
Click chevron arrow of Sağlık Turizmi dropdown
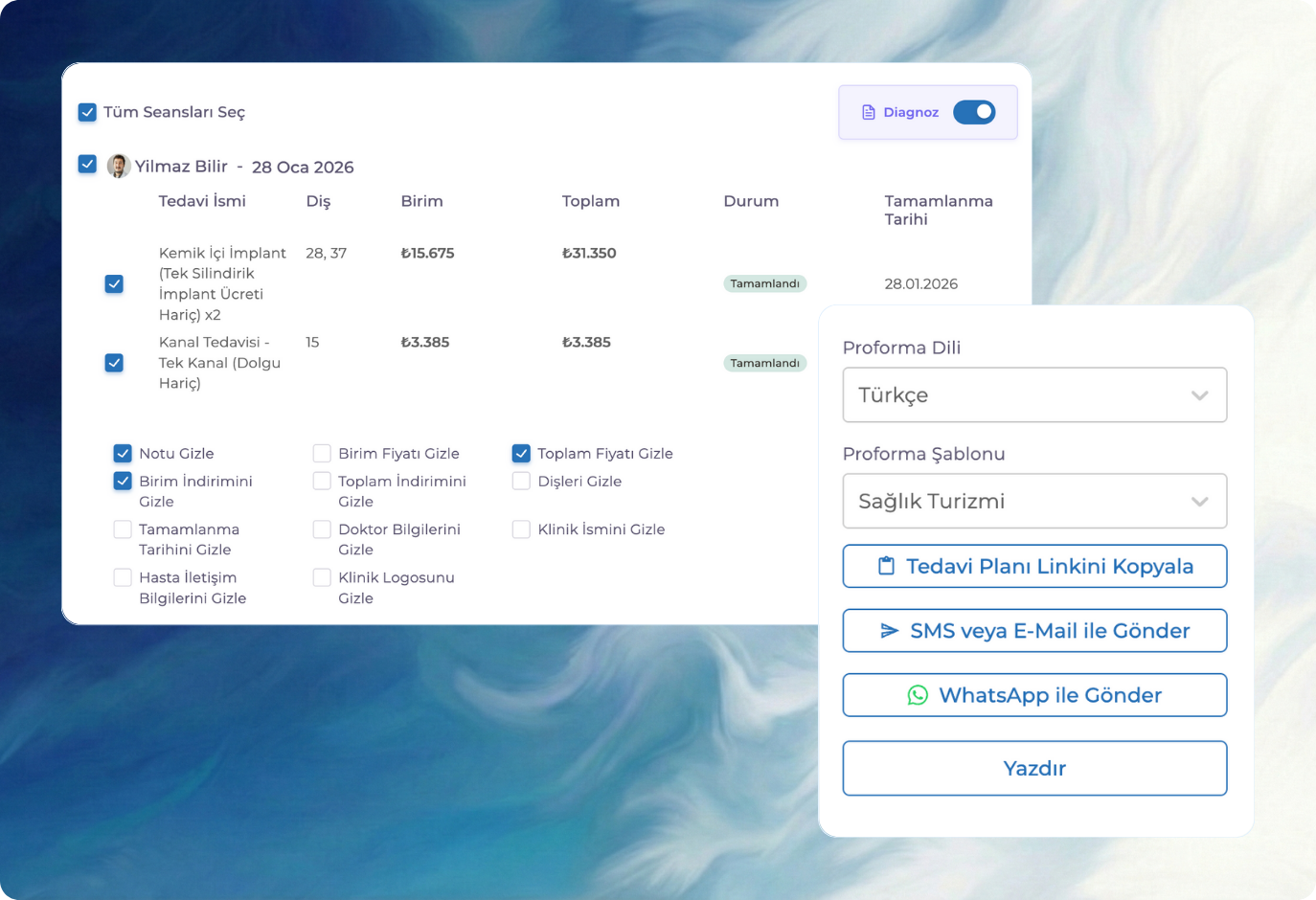coord(1199,502)
